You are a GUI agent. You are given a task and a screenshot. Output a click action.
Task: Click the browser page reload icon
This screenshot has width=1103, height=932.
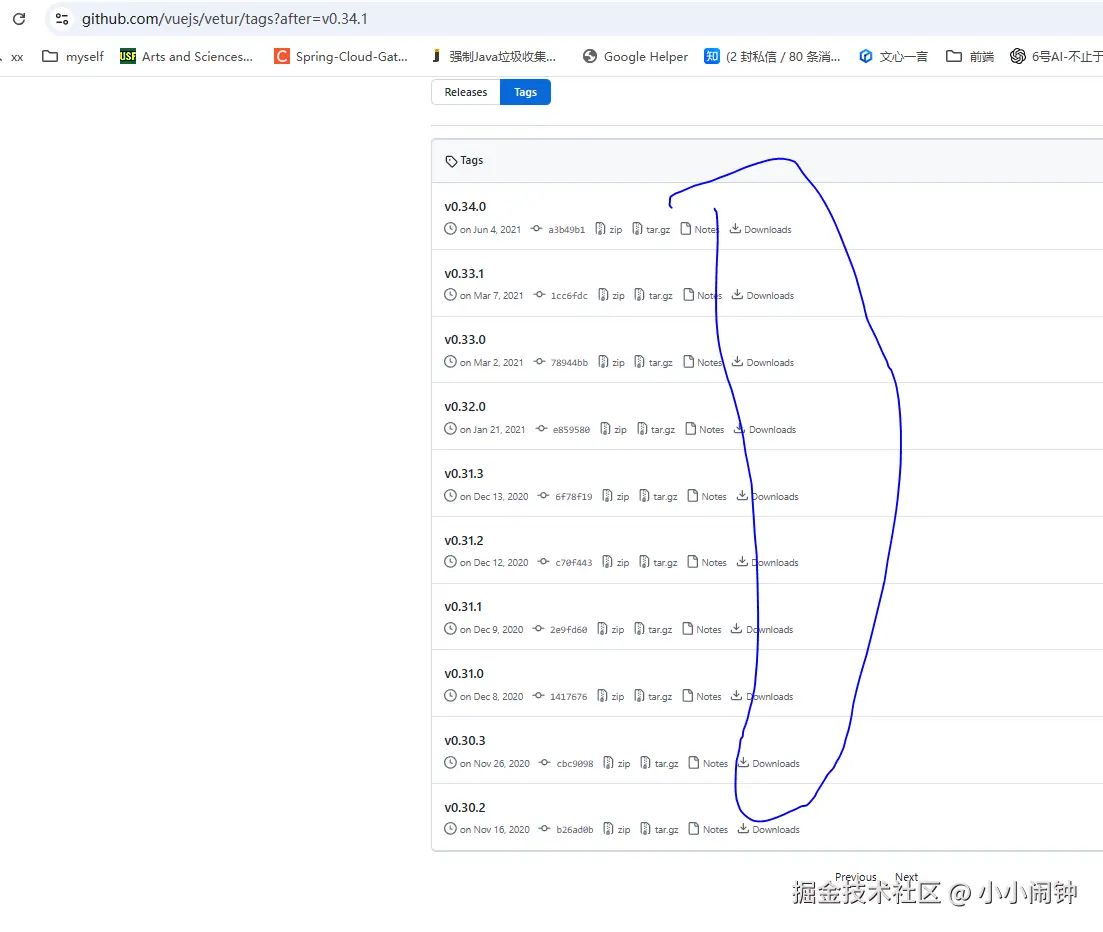(x=18, y=18)
